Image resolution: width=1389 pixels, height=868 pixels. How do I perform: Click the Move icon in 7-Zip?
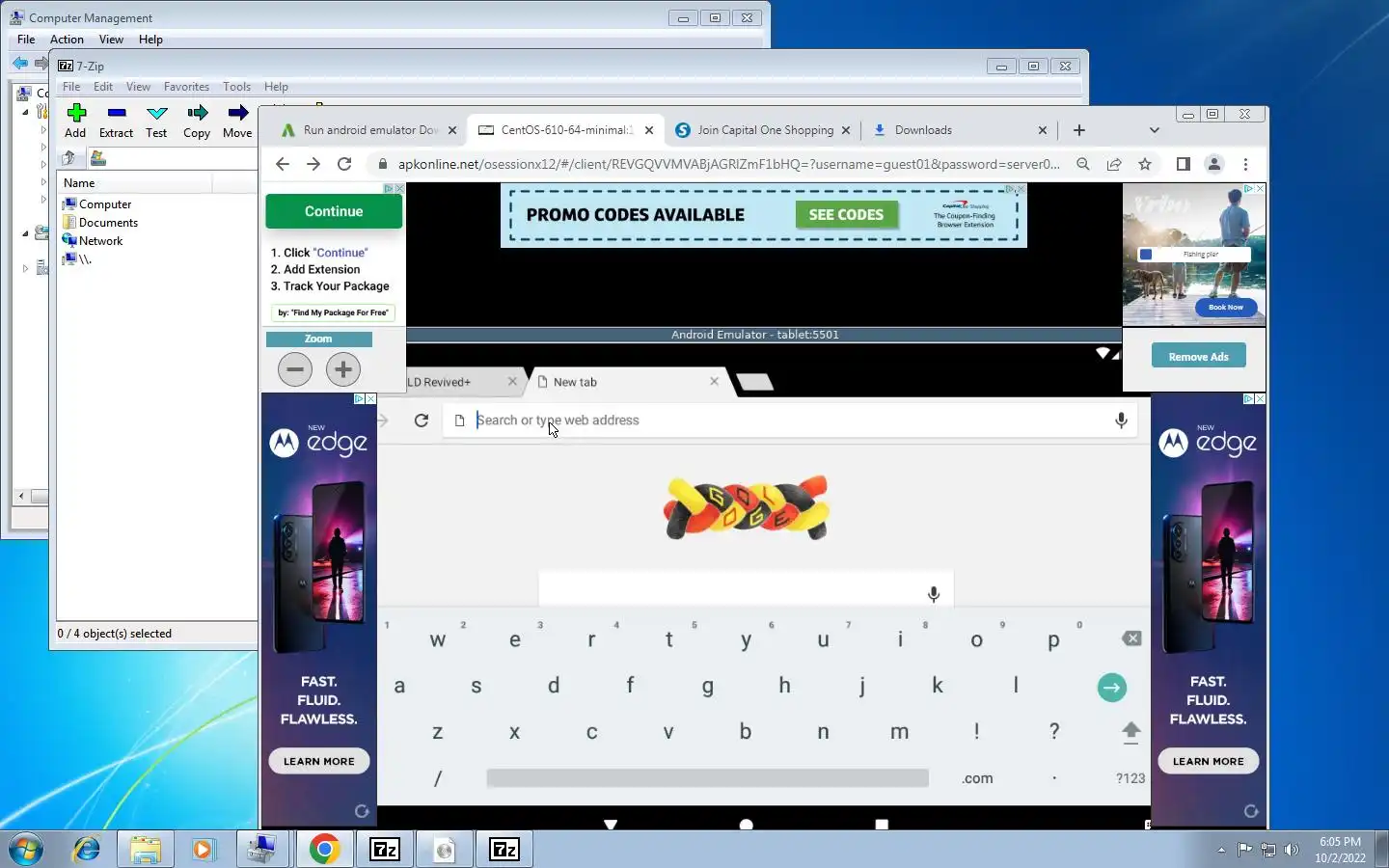point(237,122)
